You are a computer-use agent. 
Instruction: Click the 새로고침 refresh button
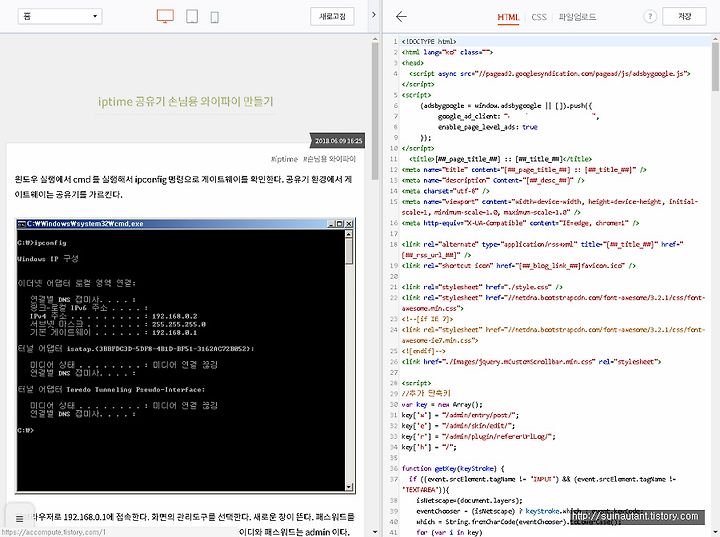click(332, 17)
